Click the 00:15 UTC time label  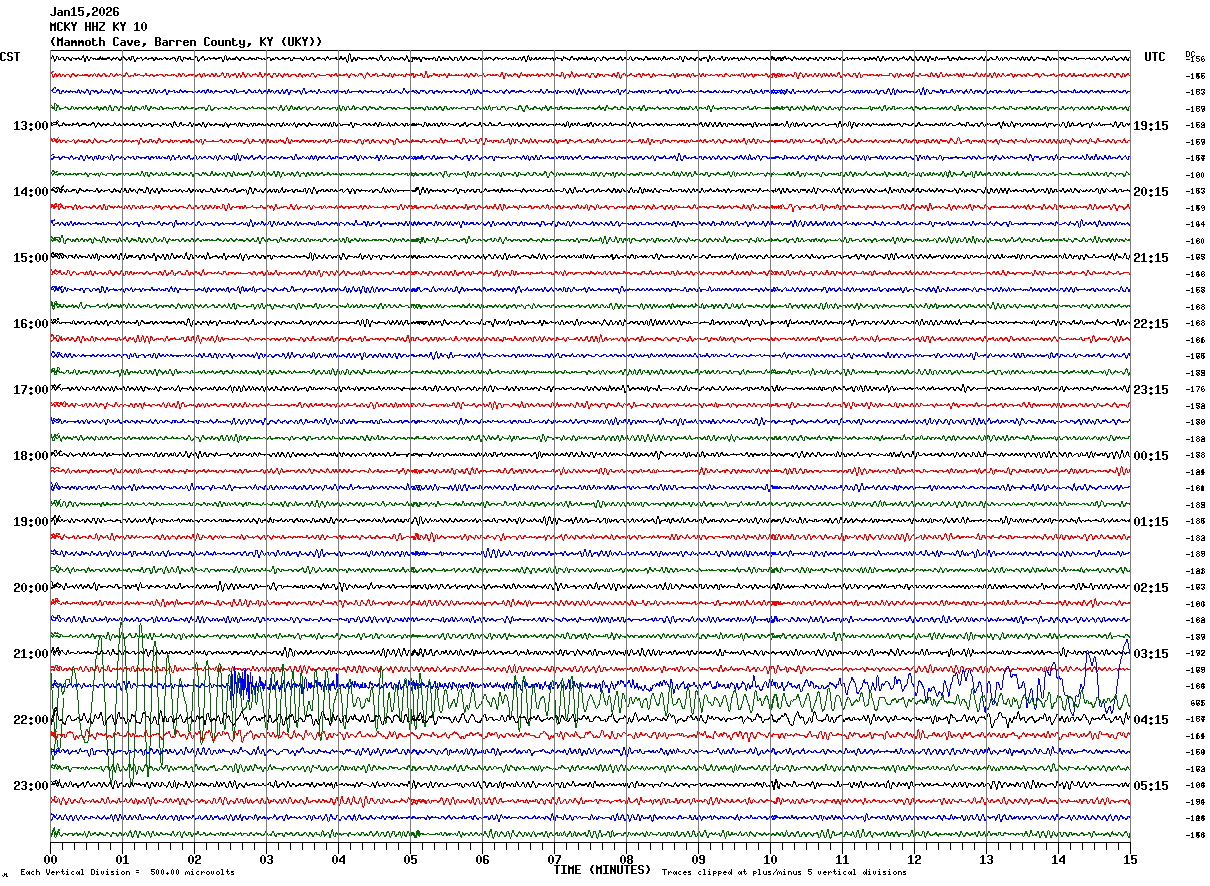pyautogui.click(x=1150, y=456)
